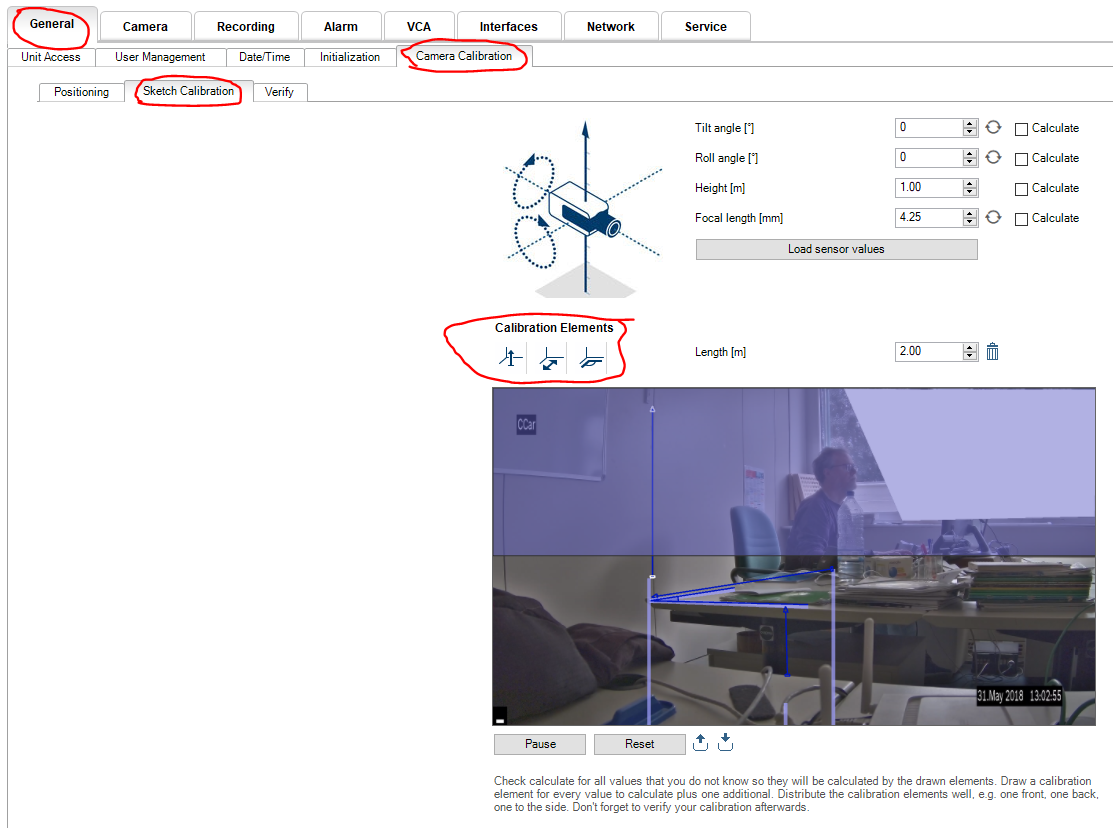
Task: Check the Calculate box for Focal length
Action: [x=1021, y=219]
